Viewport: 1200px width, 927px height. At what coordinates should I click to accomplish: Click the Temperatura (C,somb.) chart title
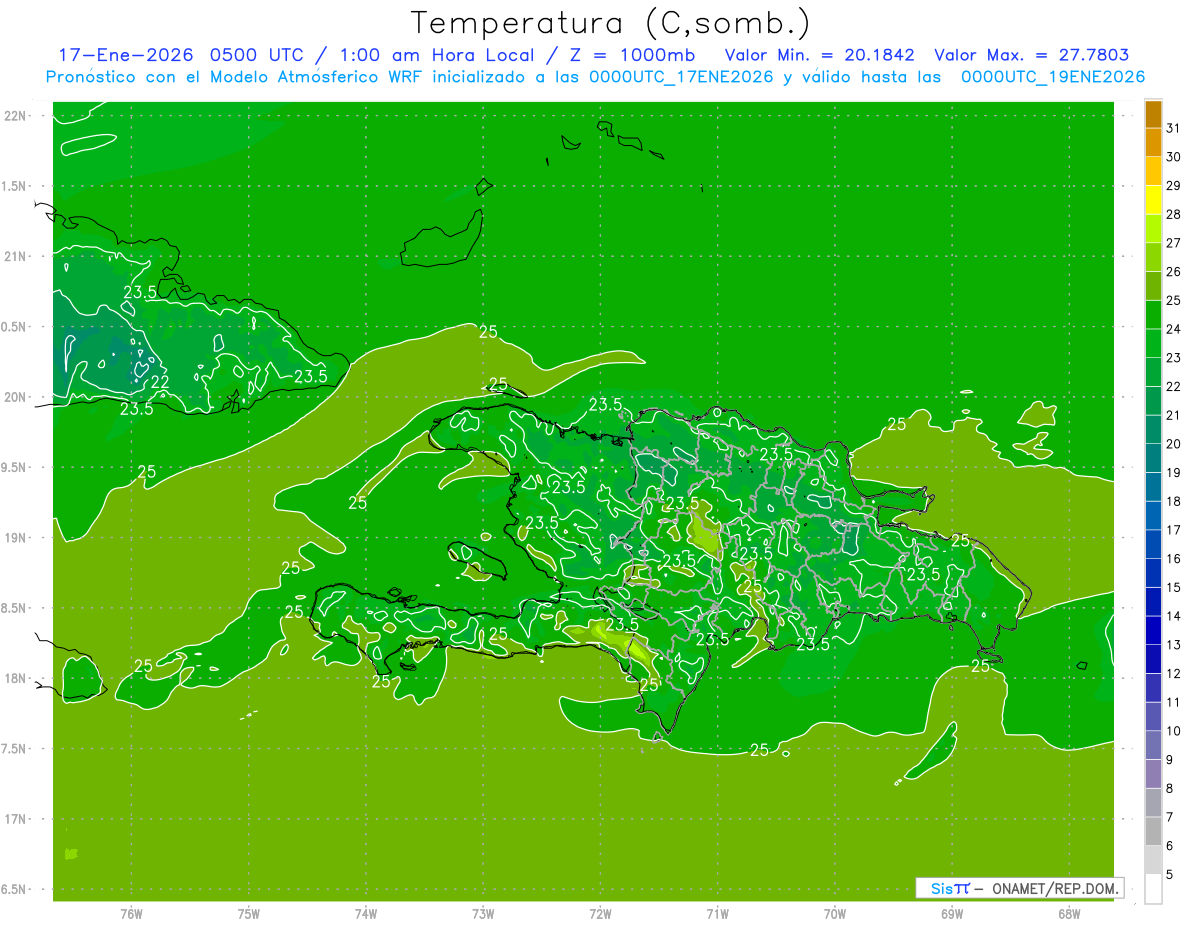tap(610, 23)
